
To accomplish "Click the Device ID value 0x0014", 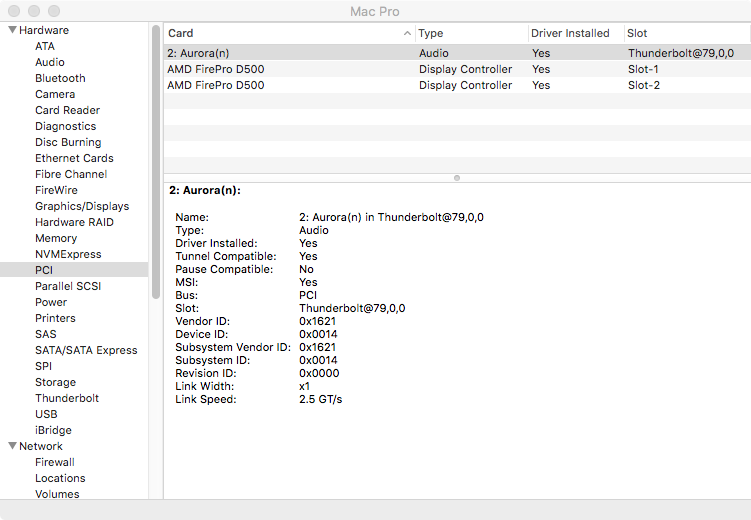I will (318, 334).
